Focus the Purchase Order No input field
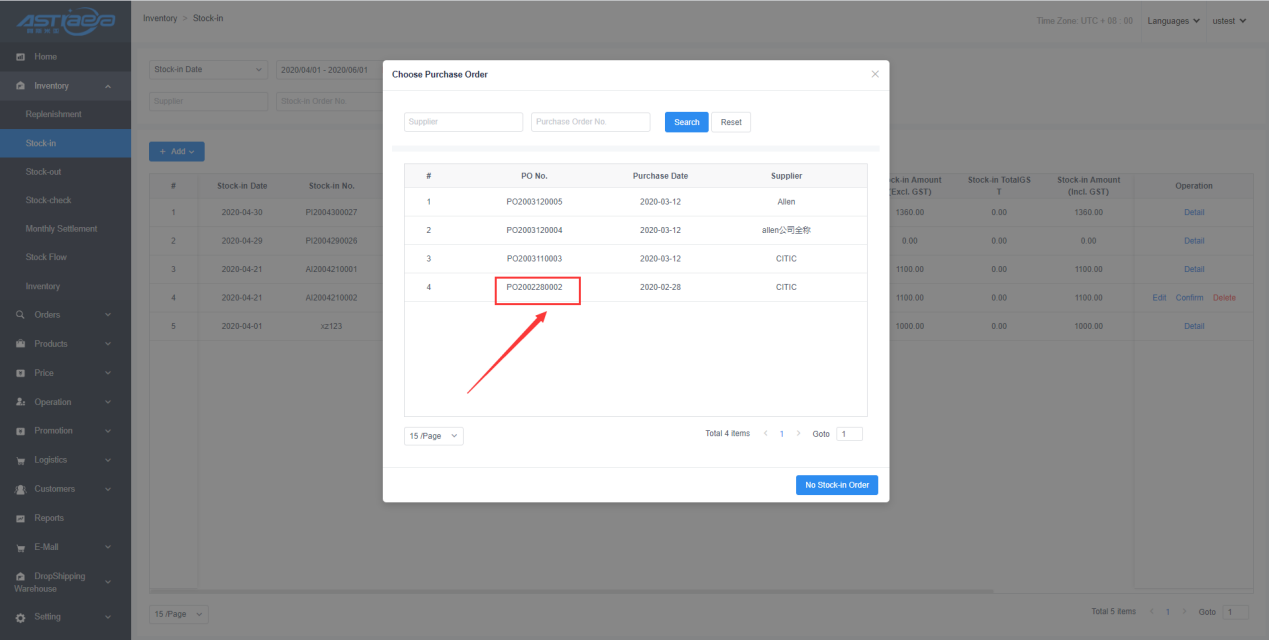The width and height of the screenshot is (1269, 640). click(x=590, y=122)
